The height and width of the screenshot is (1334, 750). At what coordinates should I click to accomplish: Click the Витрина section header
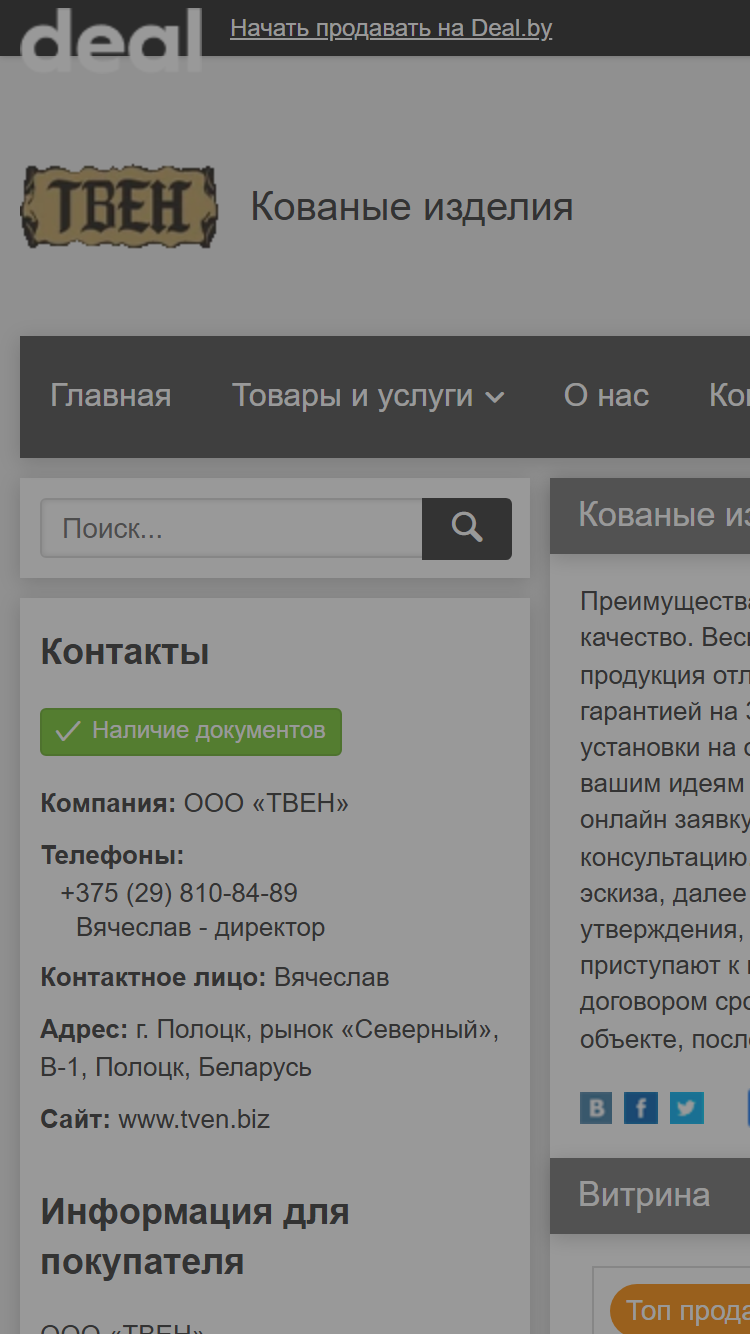pyautogui.click(x=650, y=1195)
